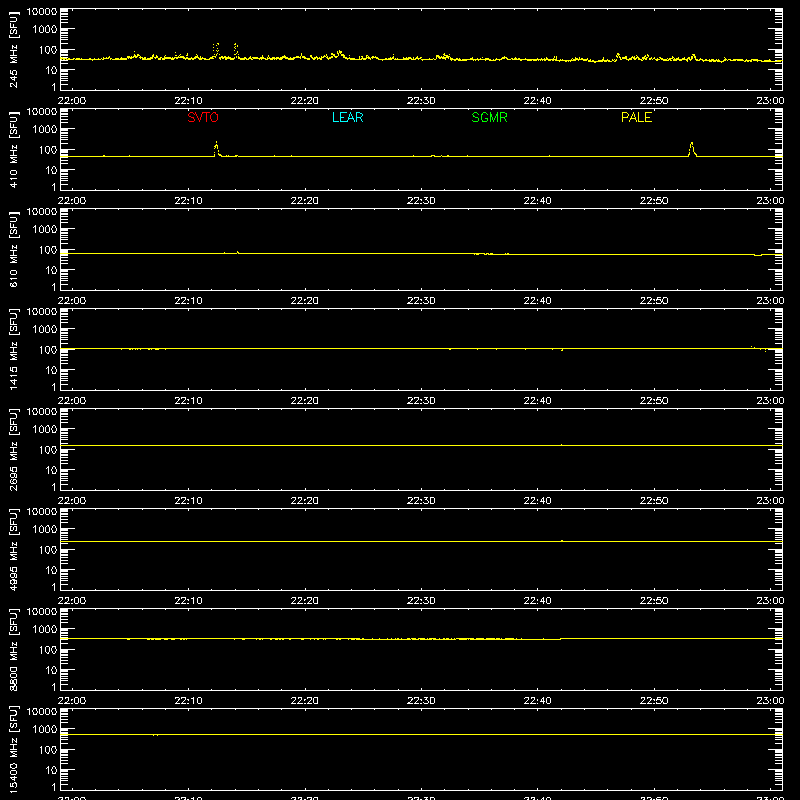Click the 10000 tick on 245 MHz axis
The image size is (800, 800).
42,12
